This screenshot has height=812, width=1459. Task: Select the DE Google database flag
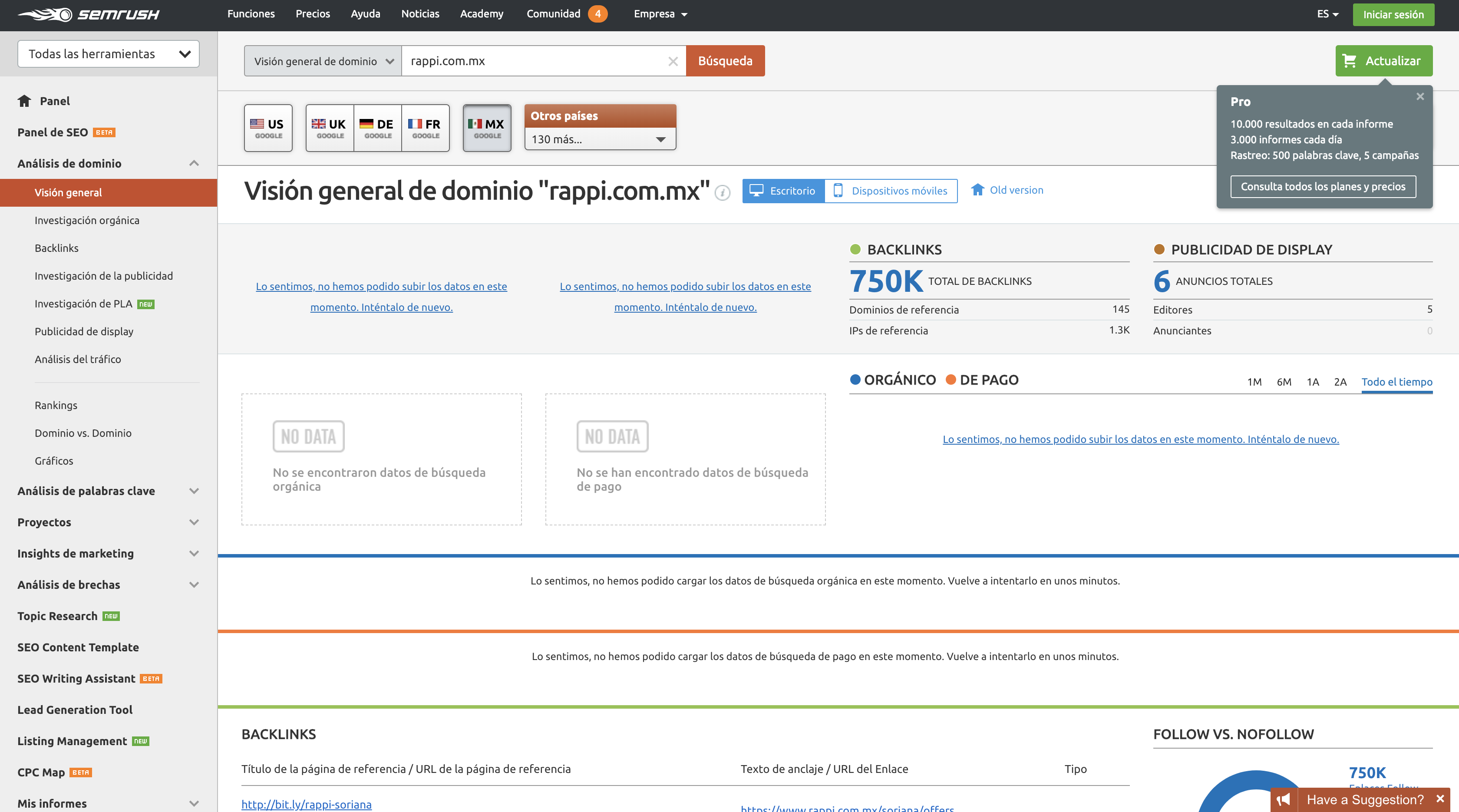point(378,128)
